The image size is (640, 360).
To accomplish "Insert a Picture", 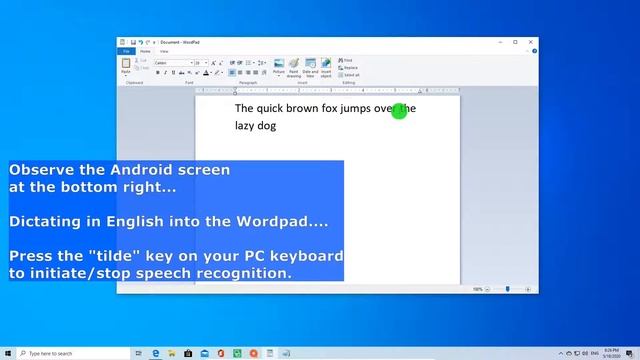I will click(279, 65).
